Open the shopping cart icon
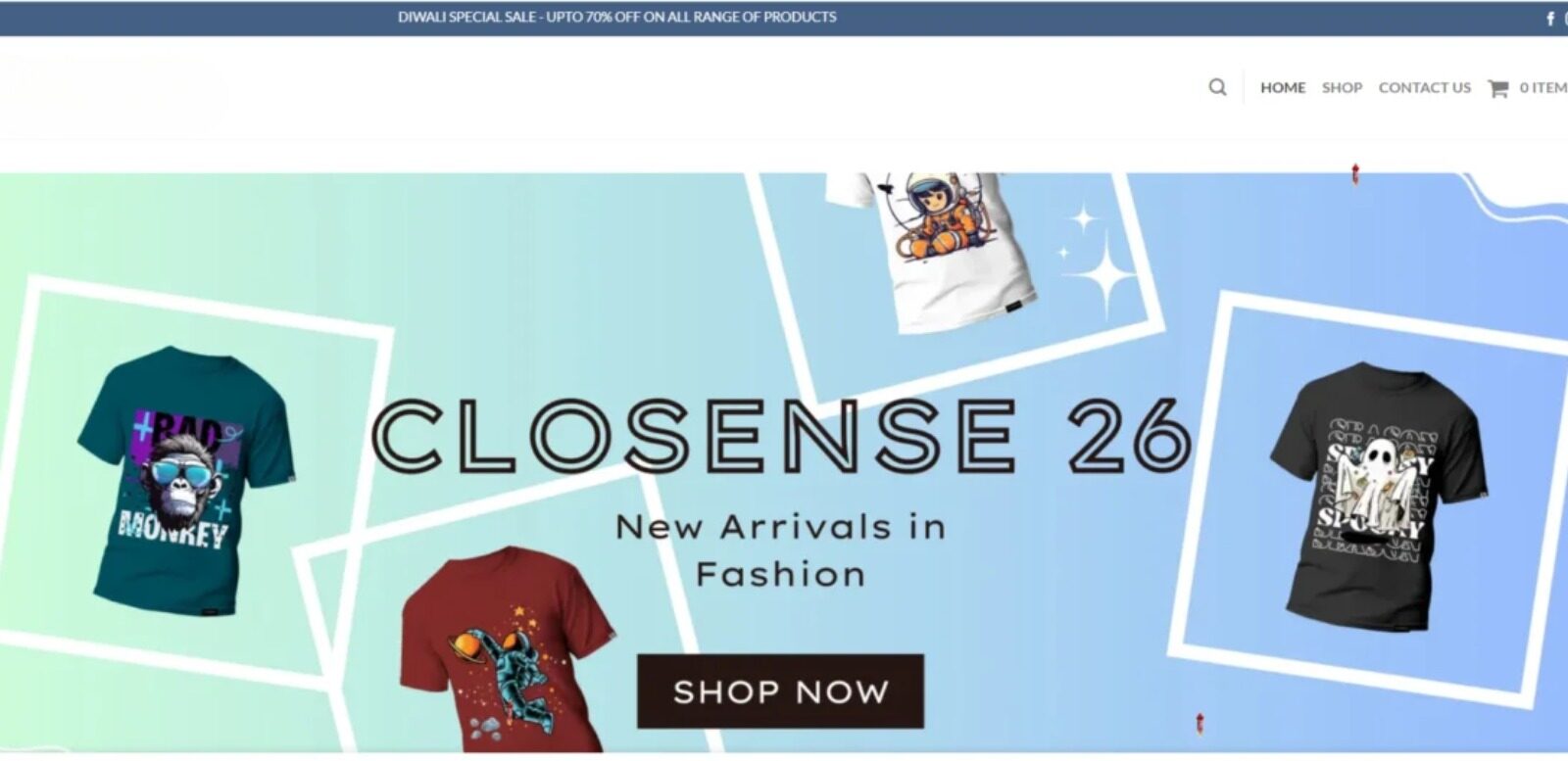This screenshot has width=1568, height=761. pyautogui.click(x=1497, y=88)
